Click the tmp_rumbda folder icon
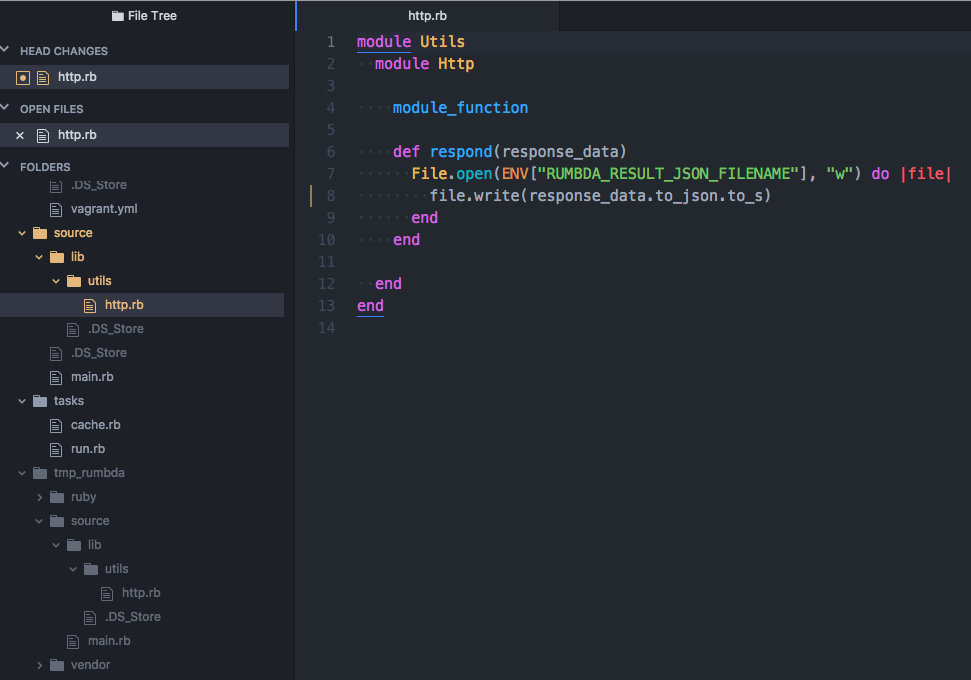971x680 pixels. coord(40,473)
